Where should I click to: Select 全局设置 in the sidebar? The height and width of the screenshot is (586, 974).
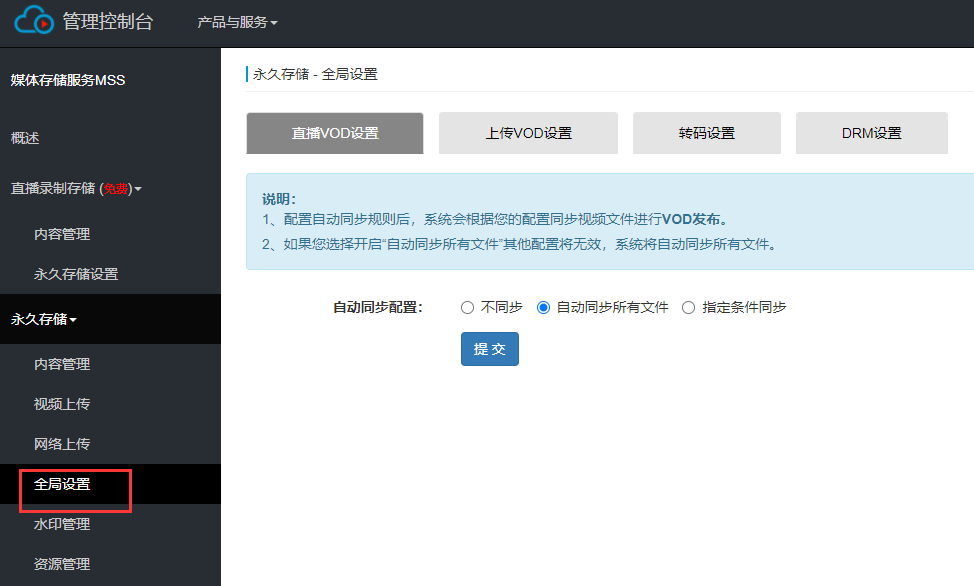click(x=62, y=484)
